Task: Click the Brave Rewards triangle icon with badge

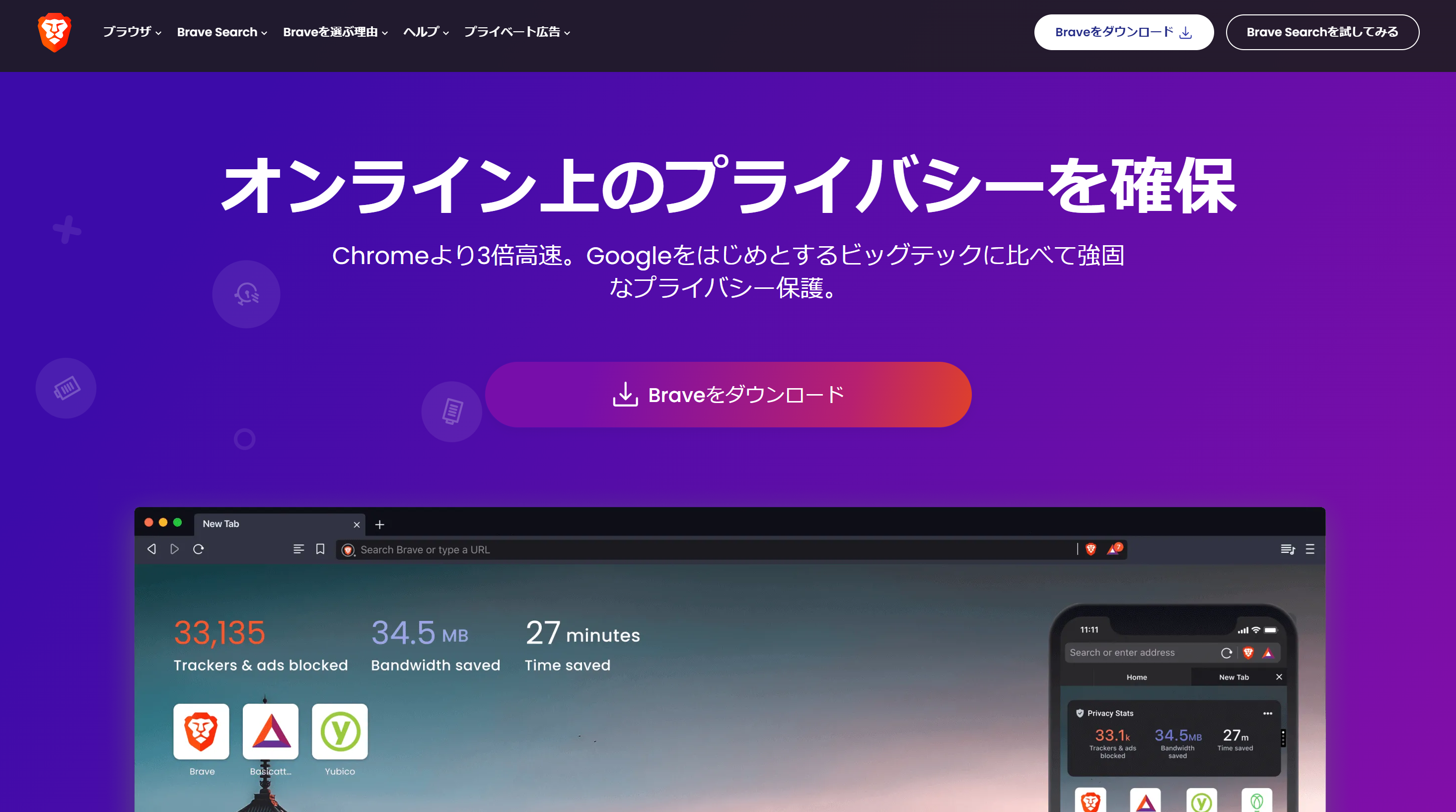Action: (x=1114, y=548)
